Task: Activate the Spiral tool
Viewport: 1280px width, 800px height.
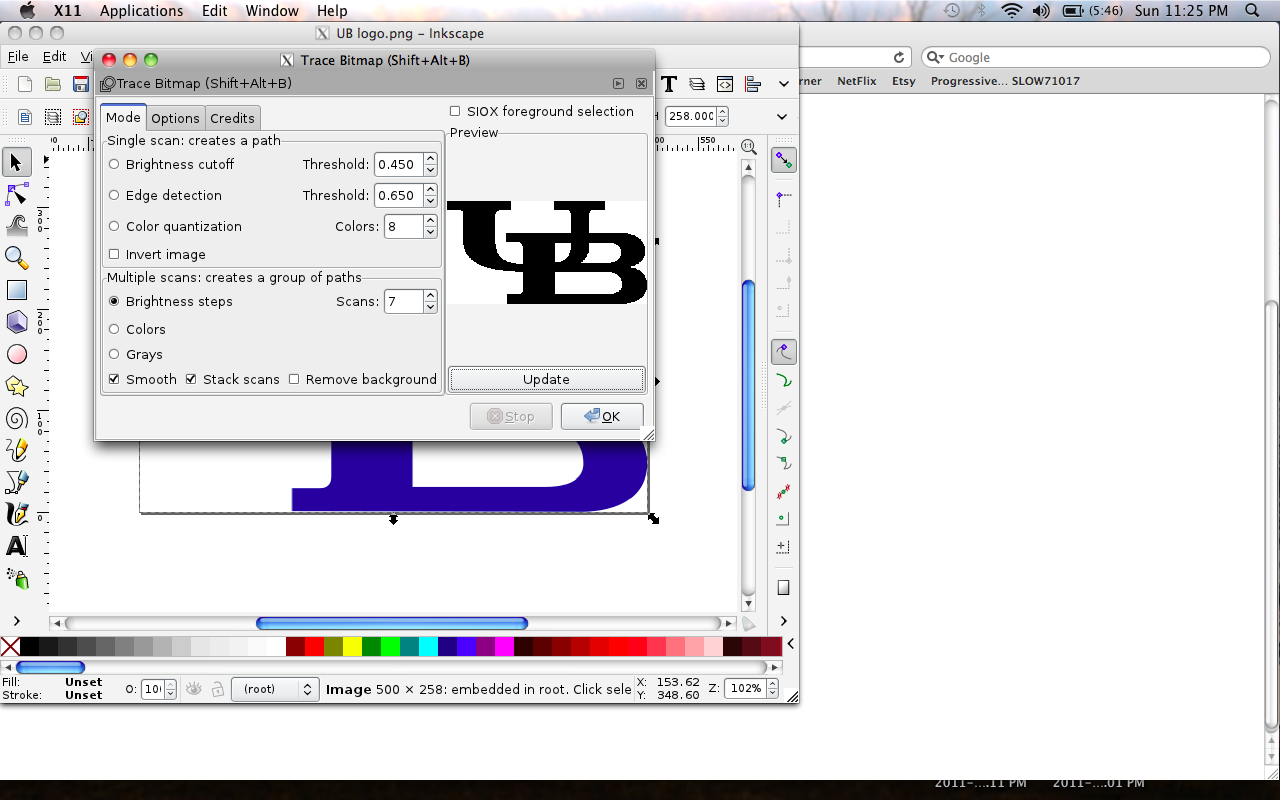Action: (x=16, y=418)
